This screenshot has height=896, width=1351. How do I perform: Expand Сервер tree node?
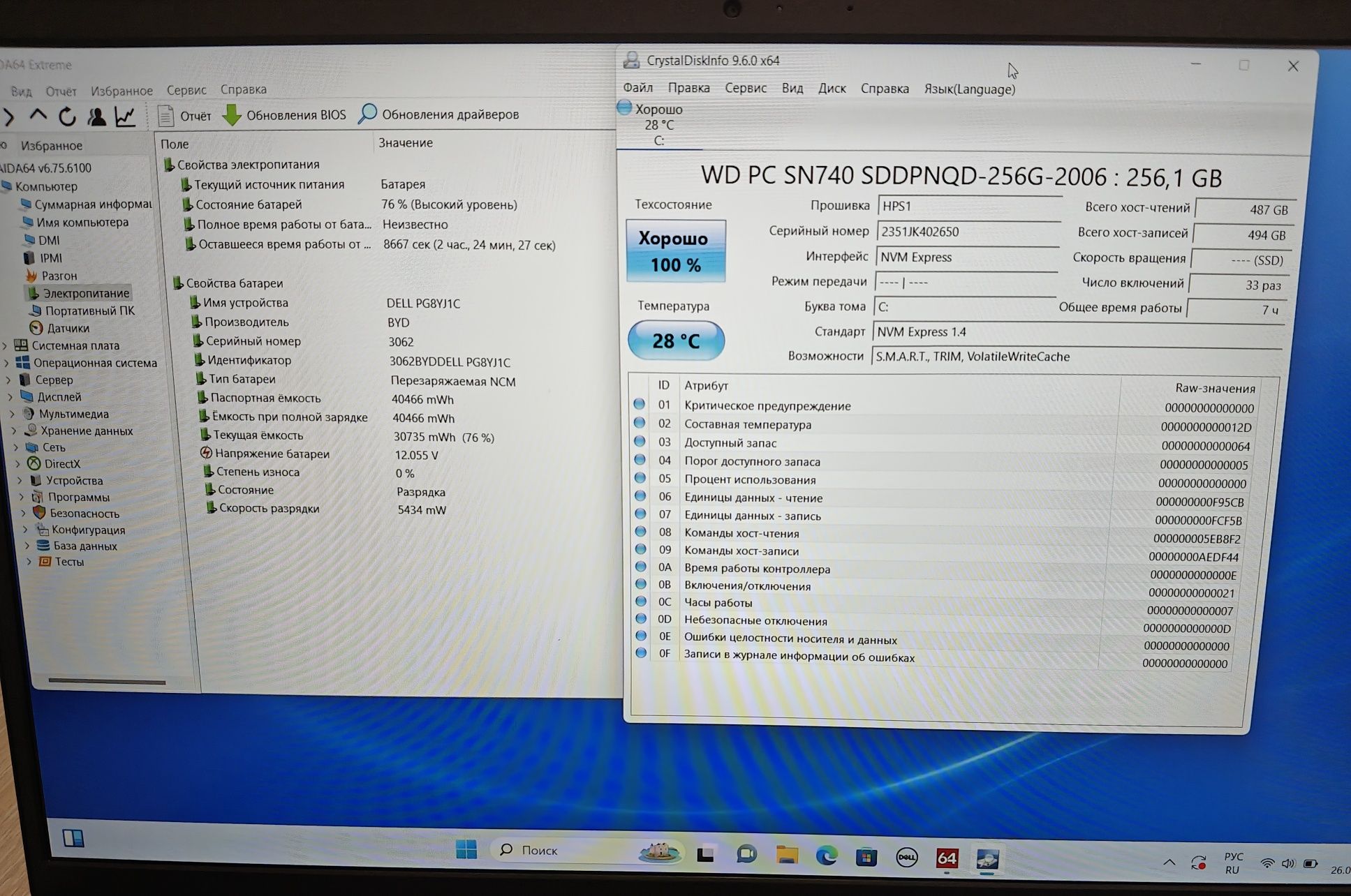pyautogui.click(x=8, y=380)
